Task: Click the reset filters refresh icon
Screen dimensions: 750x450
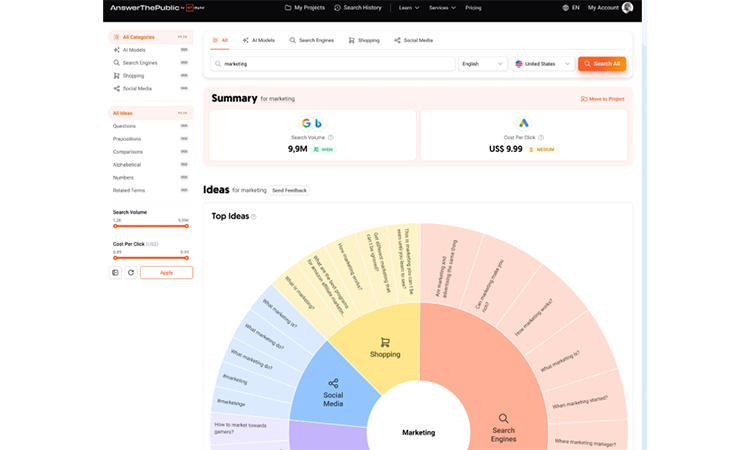Action: point(130,272)
